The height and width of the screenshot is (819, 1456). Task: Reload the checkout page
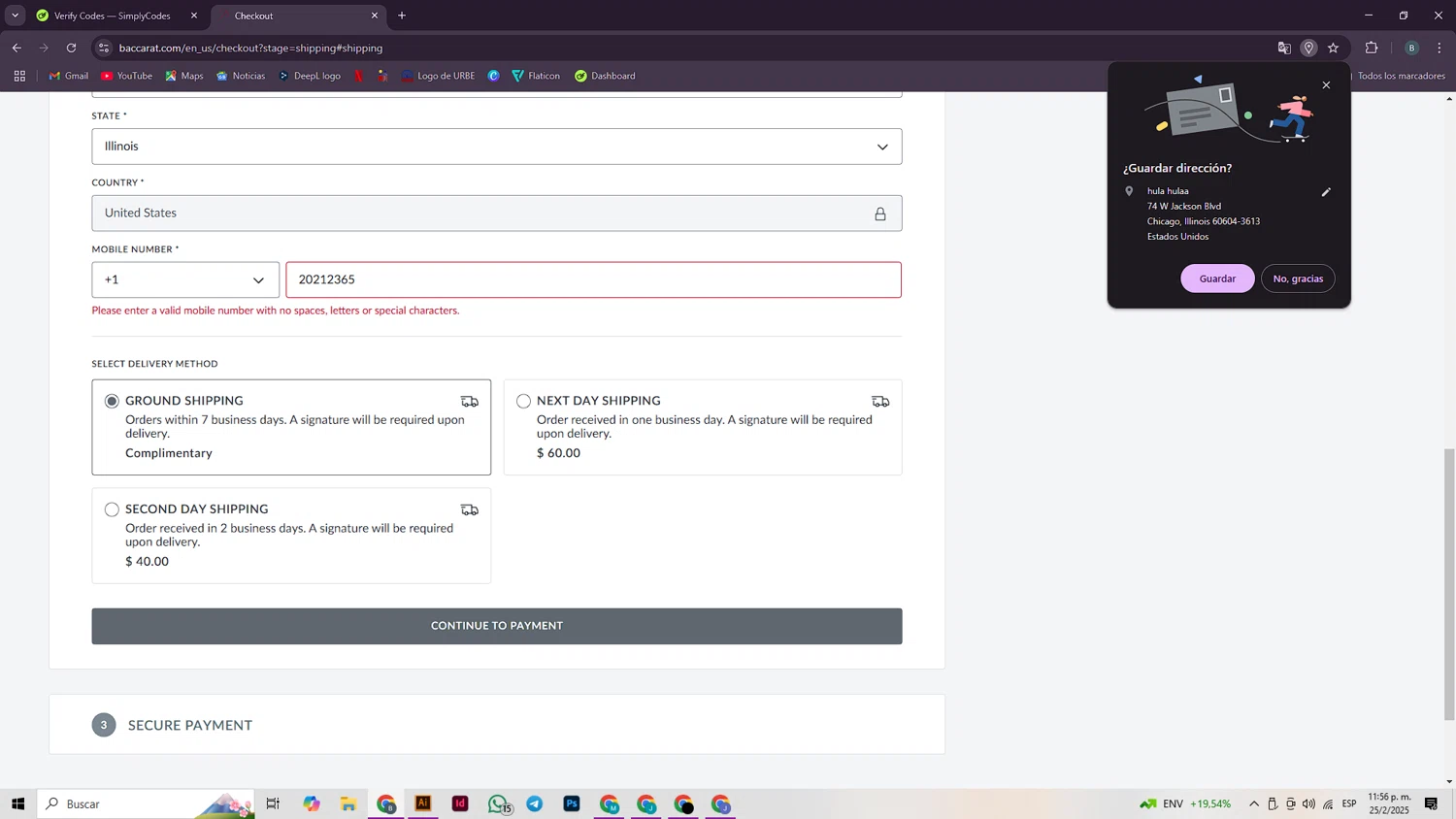71,48
